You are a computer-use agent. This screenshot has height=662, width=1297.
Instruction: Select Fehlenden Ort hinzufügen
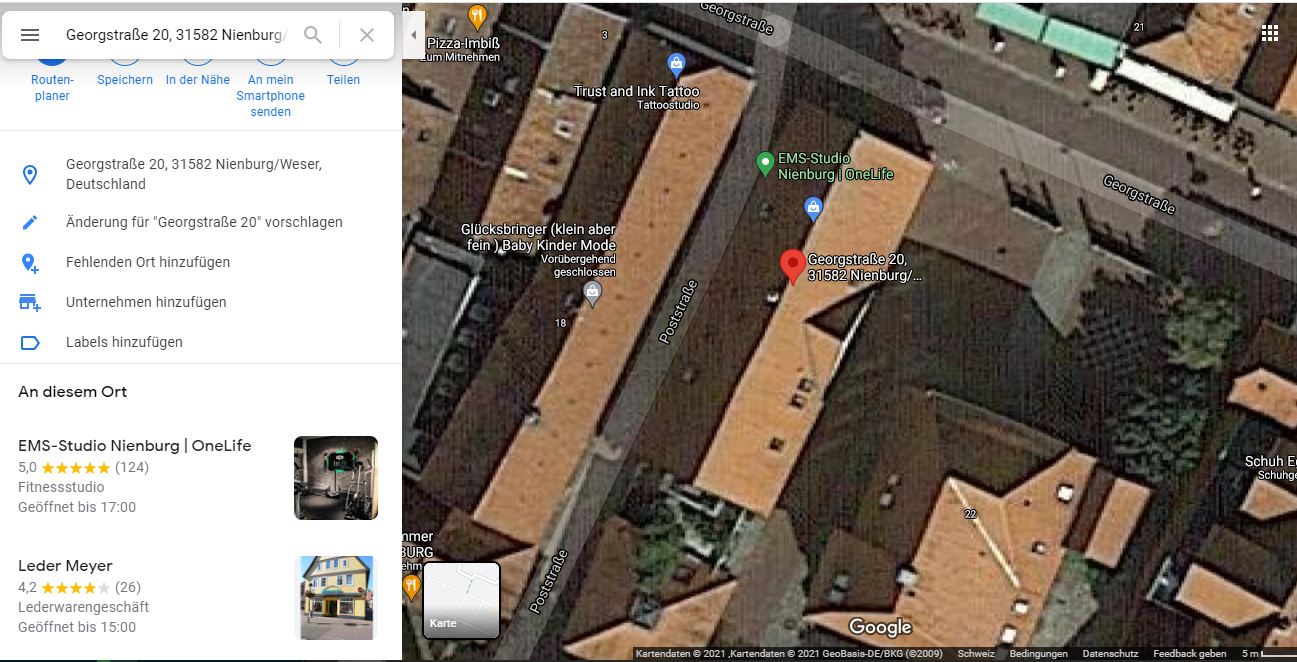point(148,262)
